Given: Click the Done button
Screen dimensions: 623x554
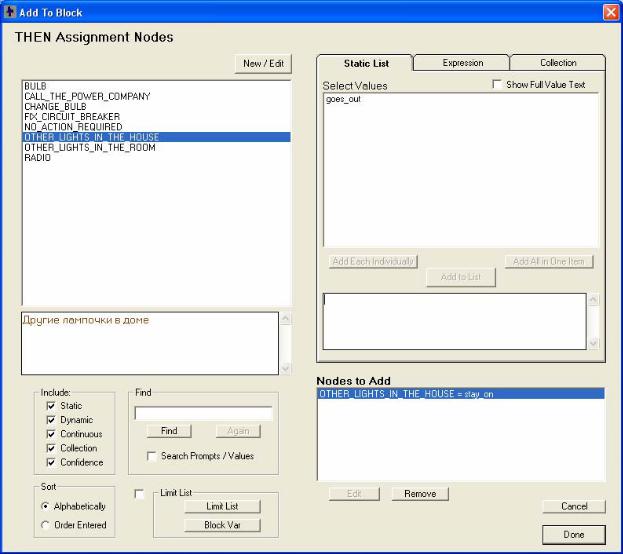Looking at the screenshot, I should coord(574,535).
